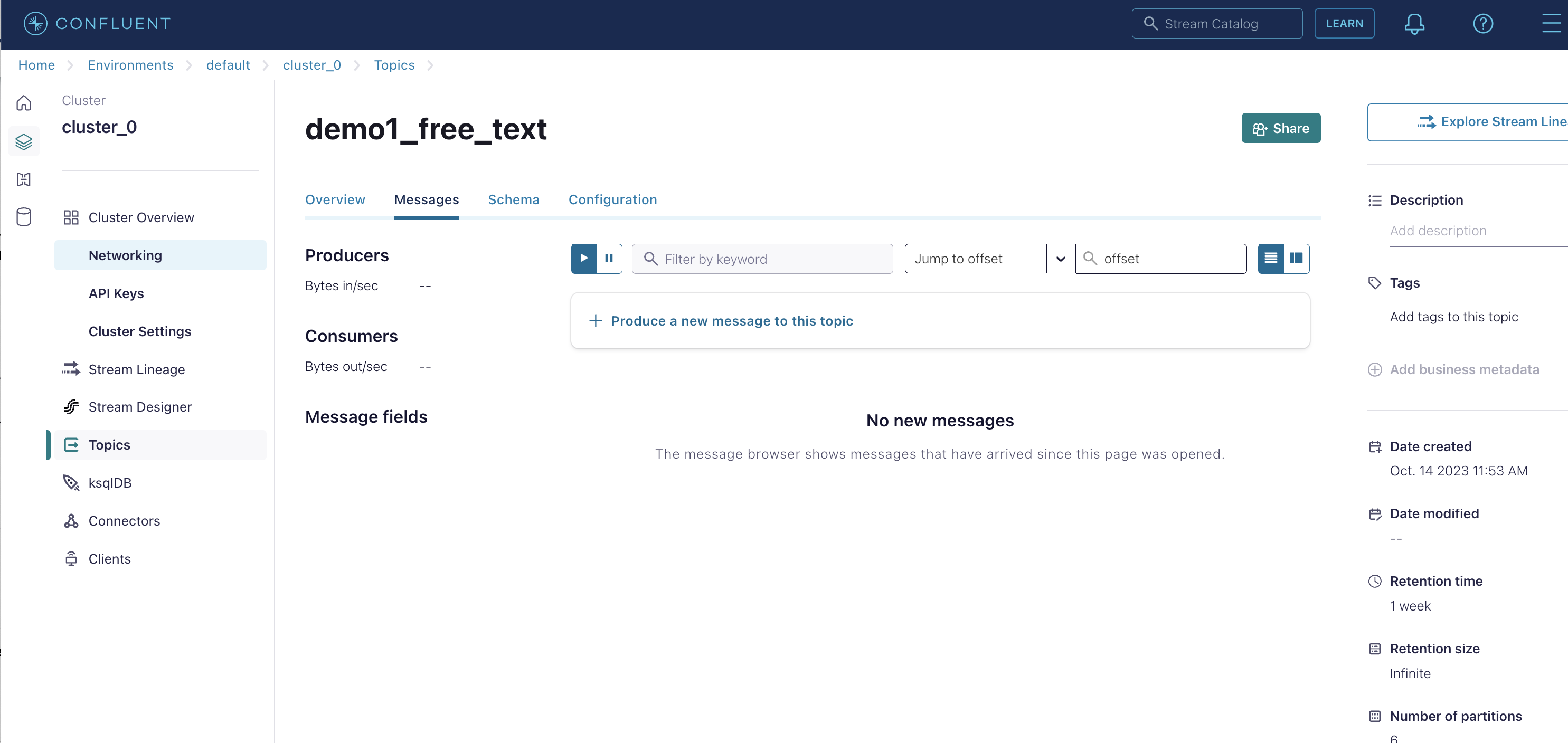The image size is (1568, 743).
Task: Open the Configuration tab
Action: pos(612,199)
